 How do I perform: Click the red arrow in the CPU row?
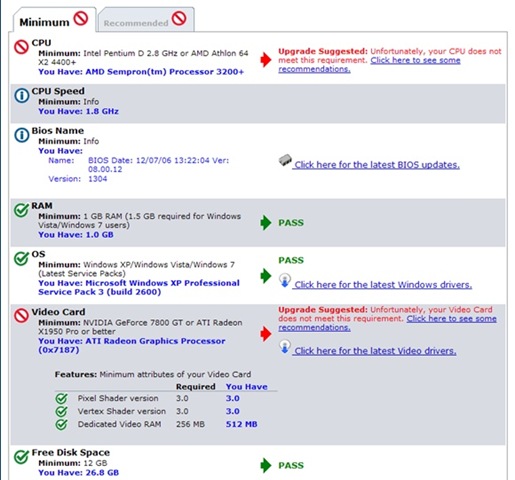click(266, 60)
